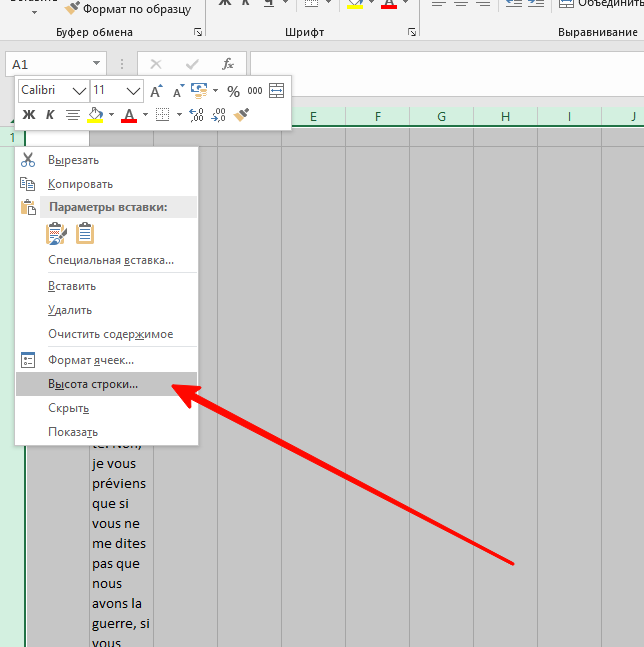Apply font color A in mini toolbar

(129, 115)
